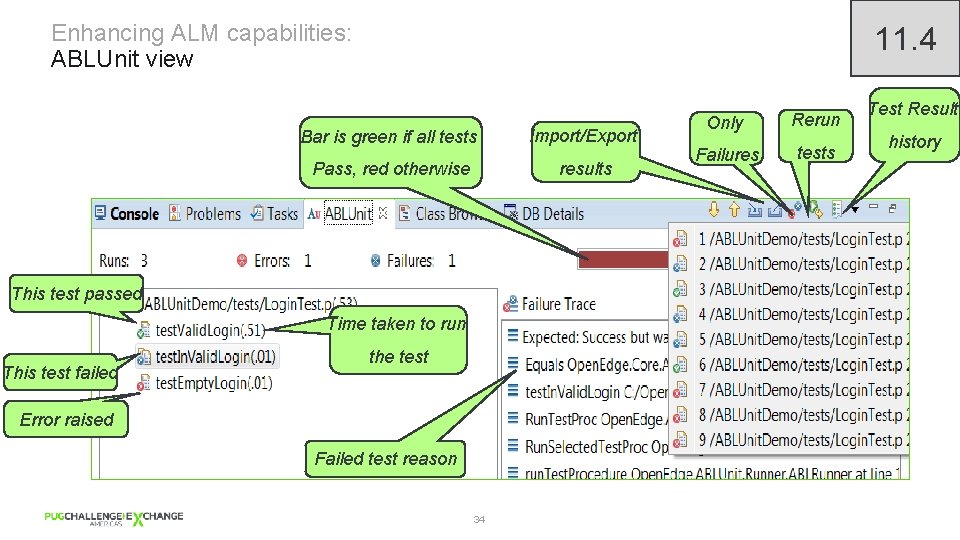Select trace line 'testInValidLogin C:/Oper'
960x540 pixels.
pyautogui.click(x=588, y=392)
